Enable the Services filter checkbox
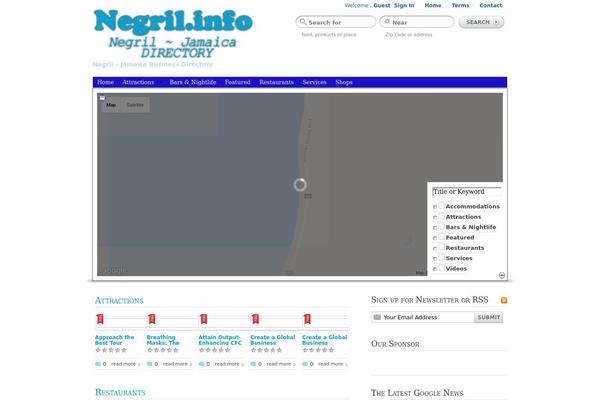Screen dimensions: 600x400 coord(435,258)
